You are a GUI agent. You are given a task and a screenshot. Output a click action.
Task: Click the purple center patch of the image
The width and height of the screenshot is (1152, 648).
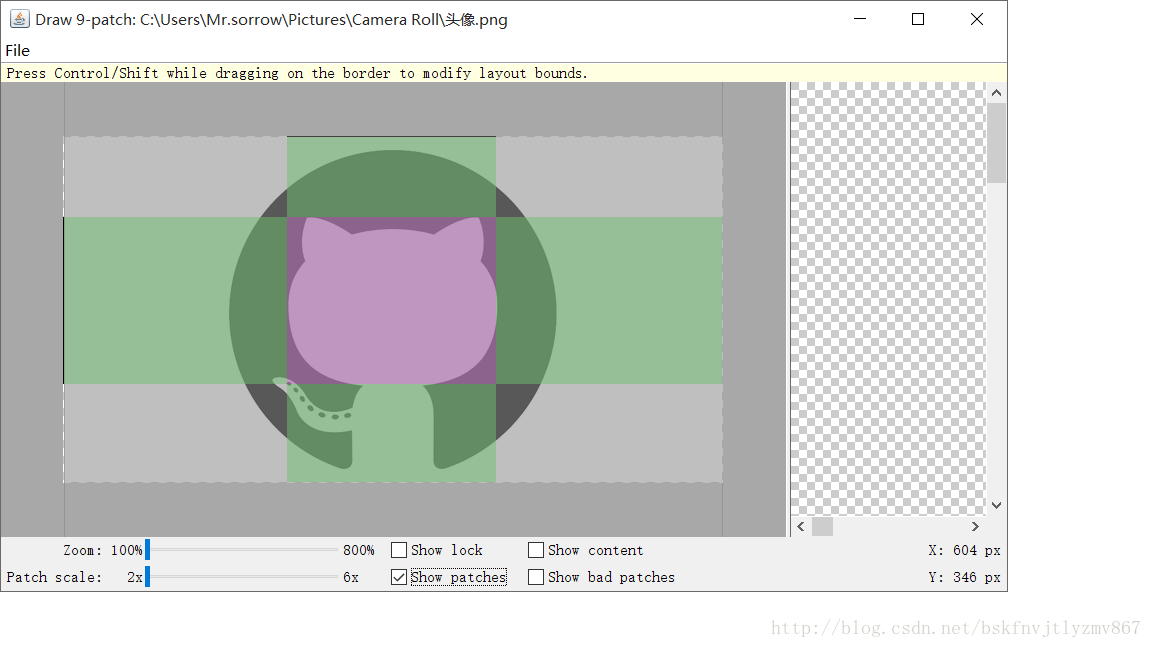[x=392, y=300]
